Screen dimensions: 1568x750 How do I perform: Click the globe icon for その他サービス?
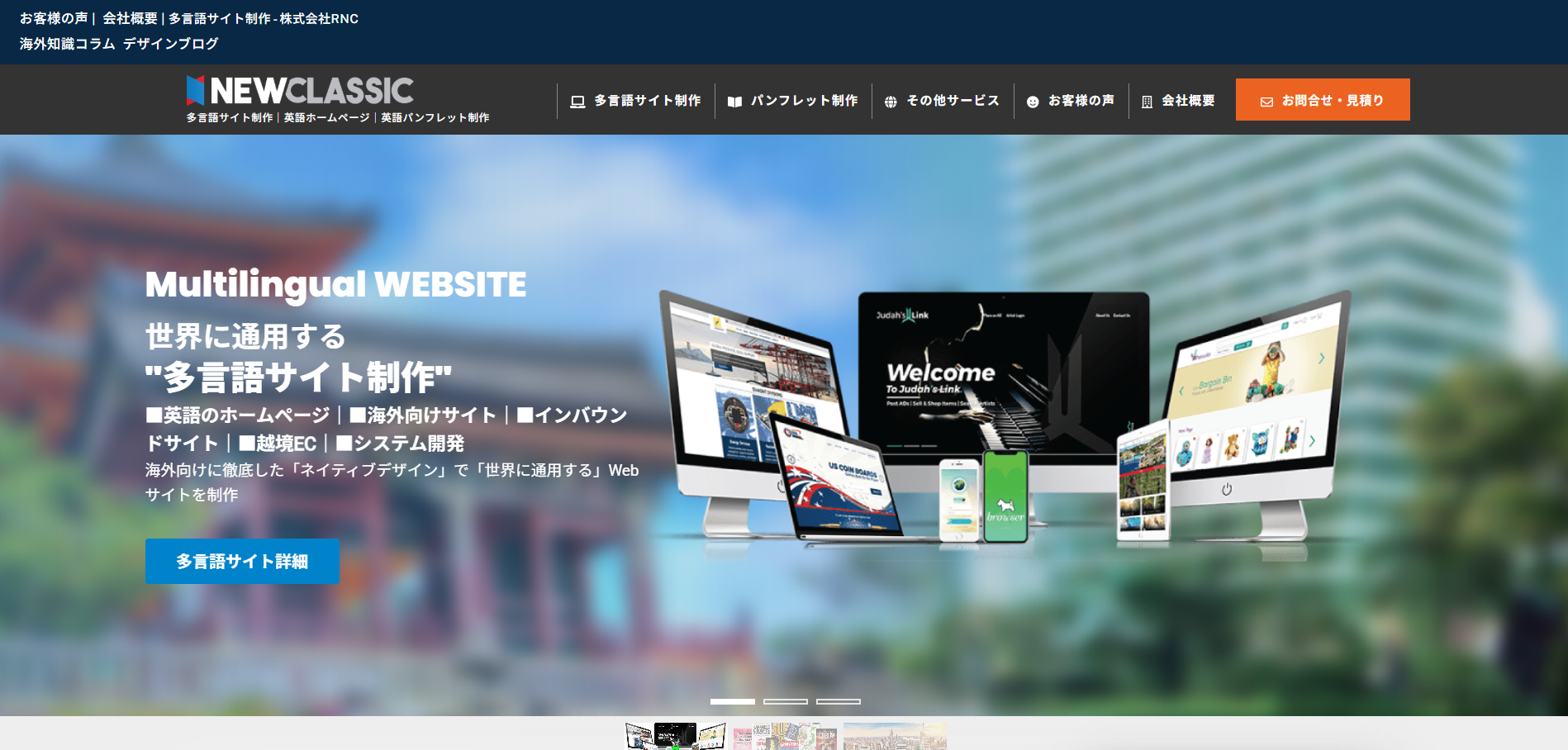click(x=891, y=102)
